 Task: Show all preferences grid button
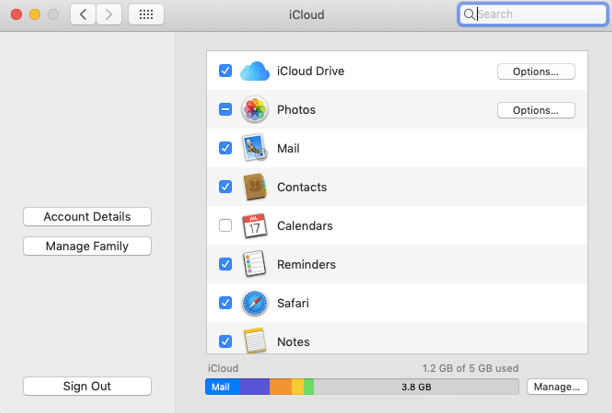(x=146, y=15)
